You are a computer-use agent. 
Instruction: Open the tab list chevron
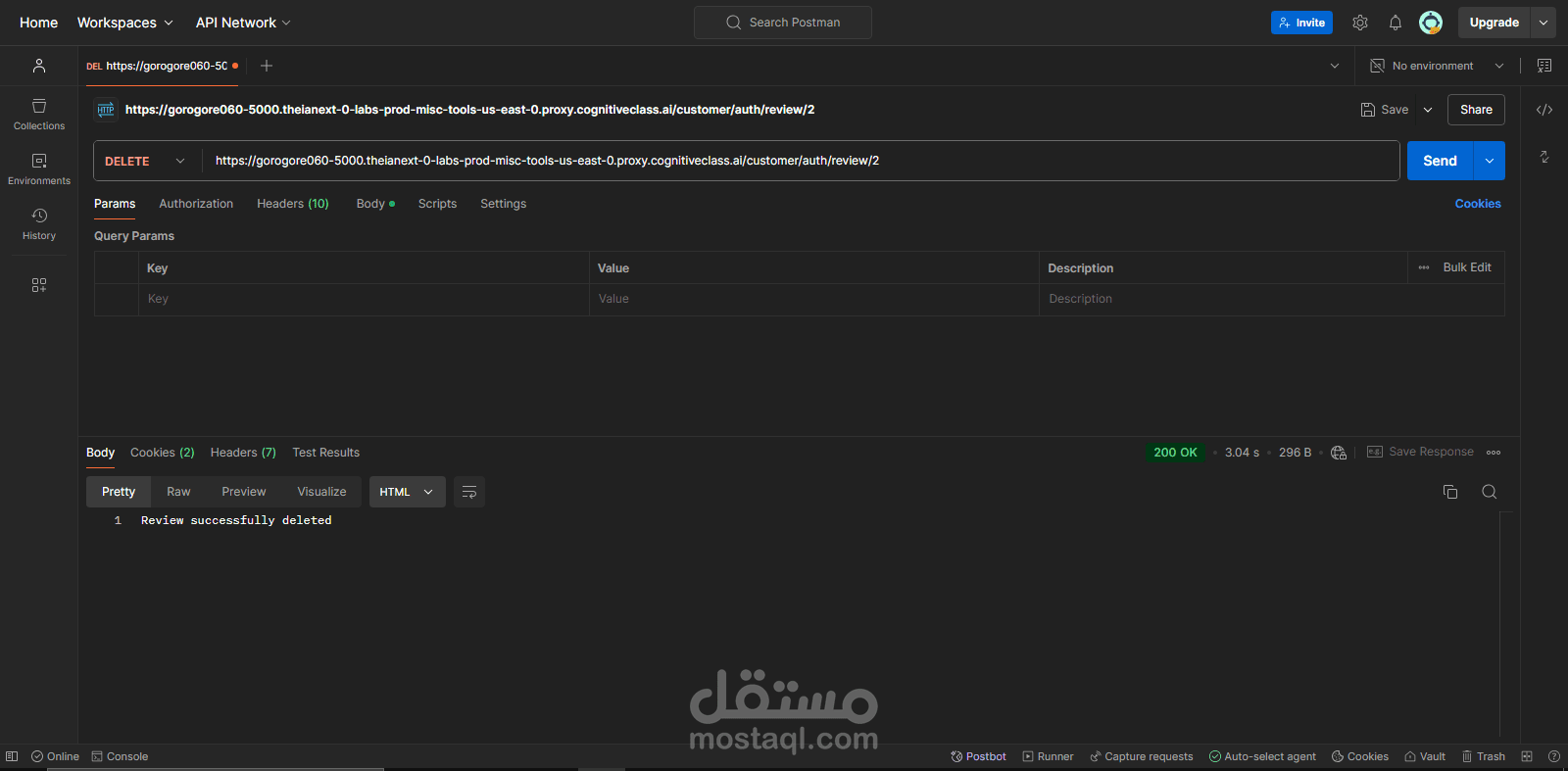pos(1335,66)
